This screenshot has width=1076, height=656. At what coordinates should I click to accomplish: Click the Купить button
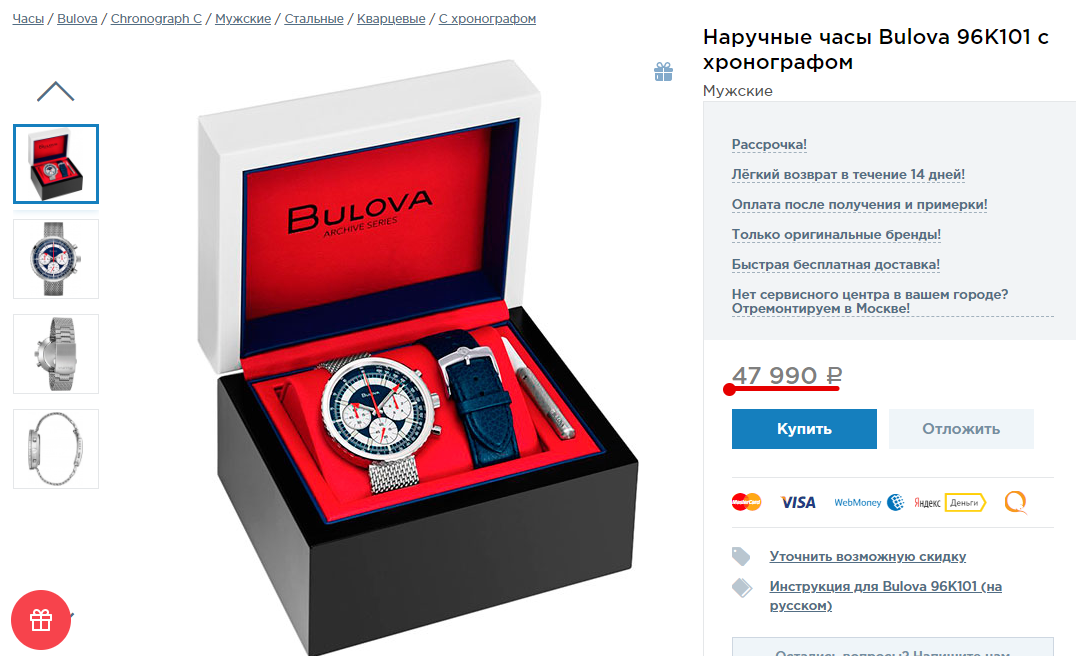coord(804,429)
